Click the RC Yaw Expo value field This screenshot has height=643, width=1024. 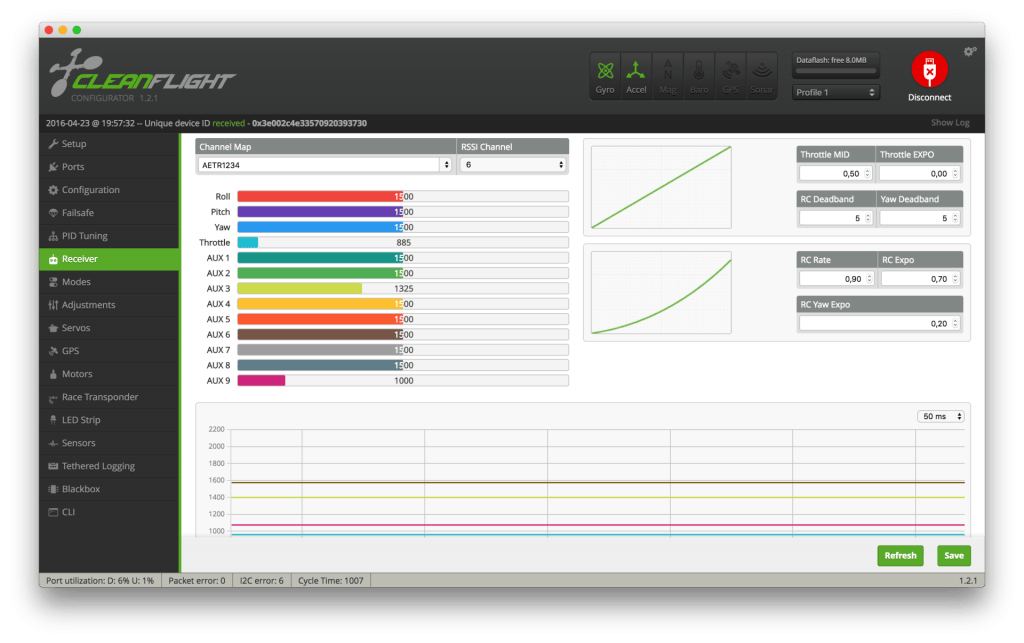[x=880, y=323]
